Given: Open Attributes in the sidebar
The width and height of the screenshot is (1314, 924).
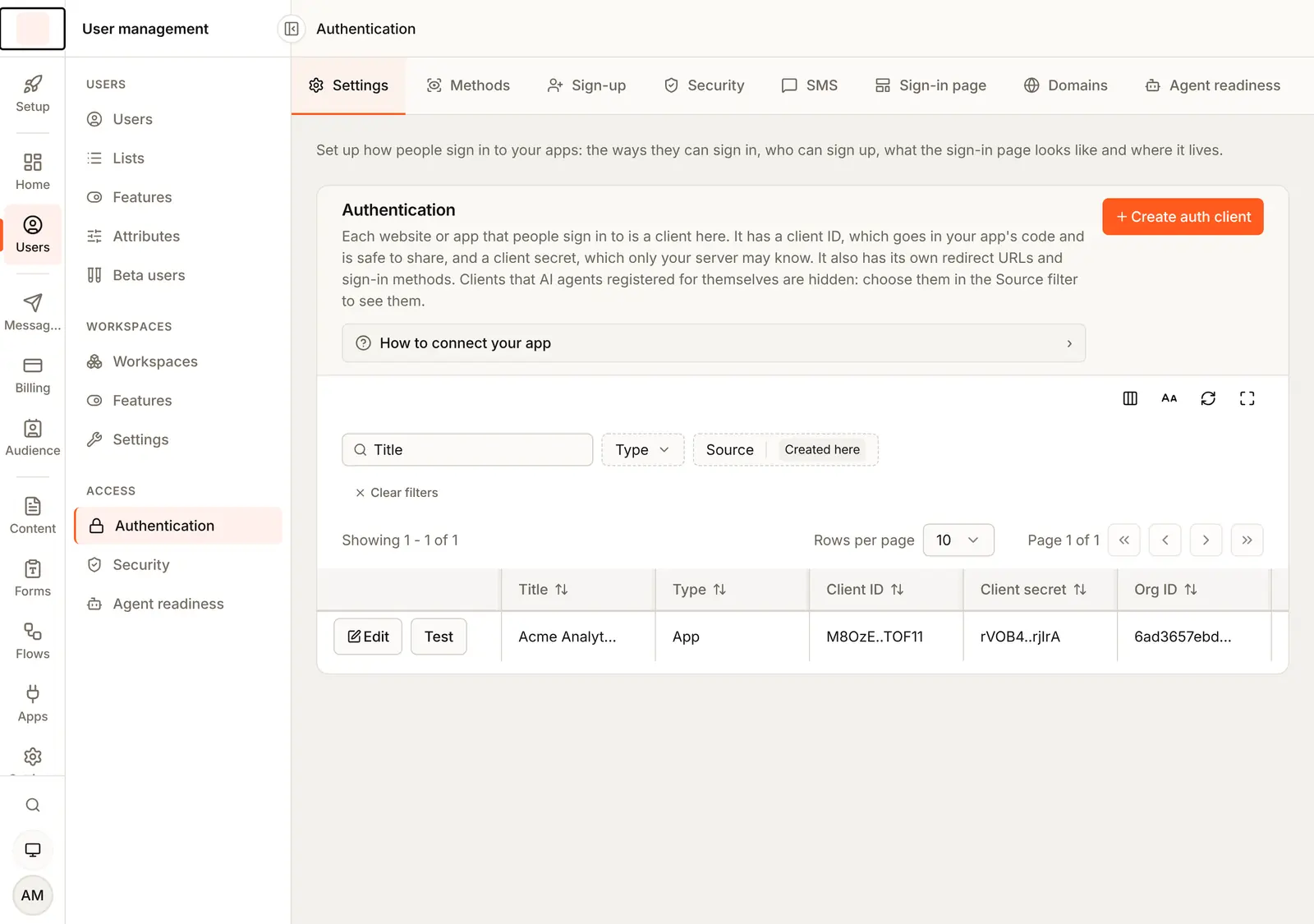Looking at the screenshot, I should click(x=178, y=237).
